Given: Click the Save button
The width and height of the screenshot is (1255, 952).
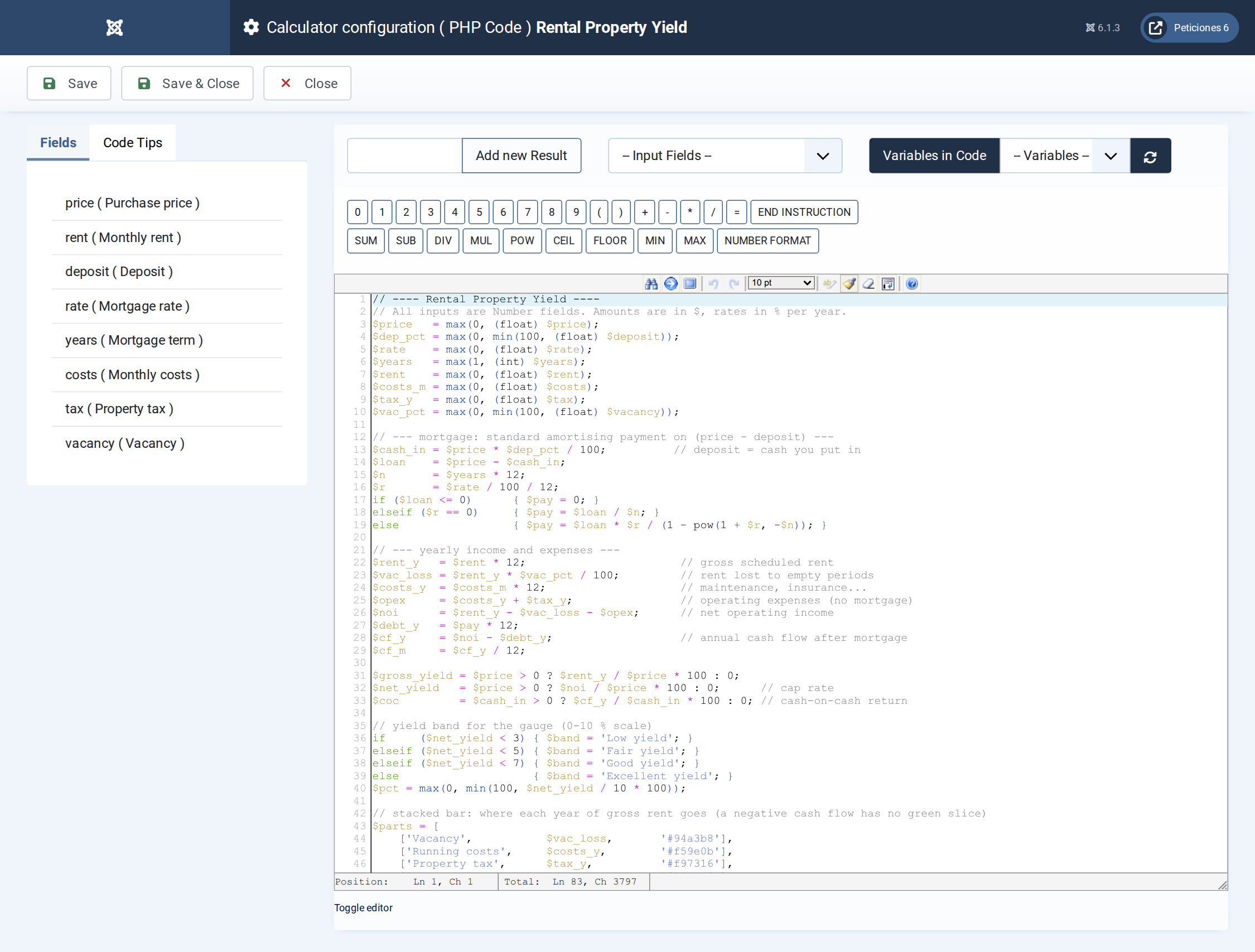Looking at the screenshot, I should click(69, 84).
